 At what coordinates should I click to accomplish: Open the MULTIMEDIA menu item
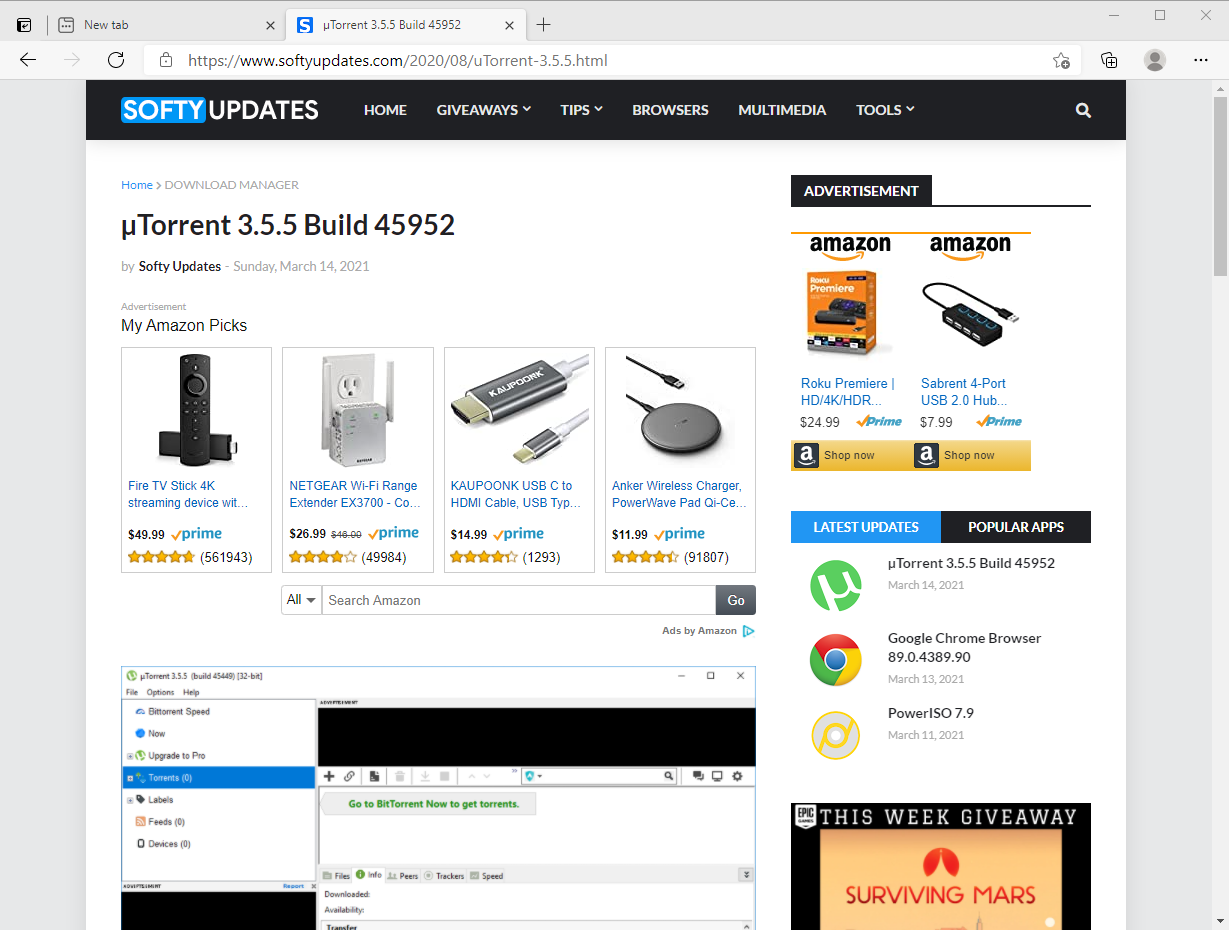[782, 110]
